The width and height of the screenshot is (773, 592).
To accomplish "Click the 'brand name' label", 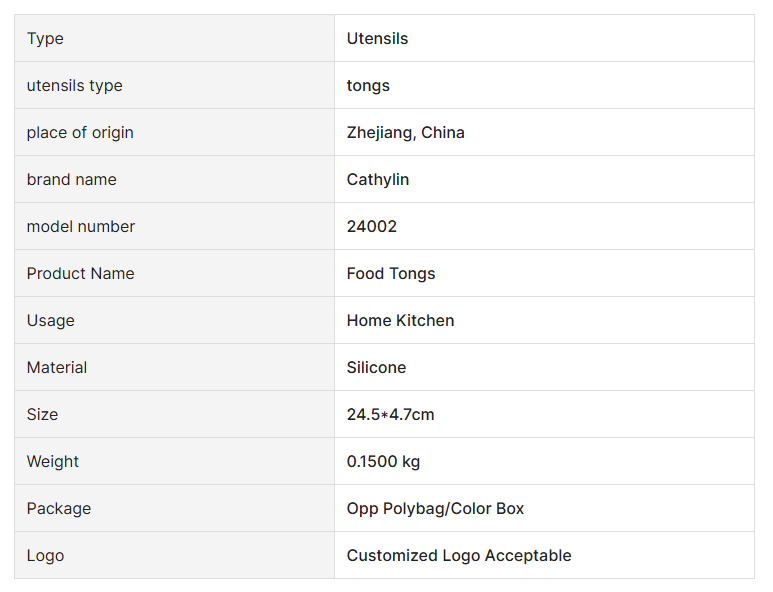I will click(x=72, y=180).
